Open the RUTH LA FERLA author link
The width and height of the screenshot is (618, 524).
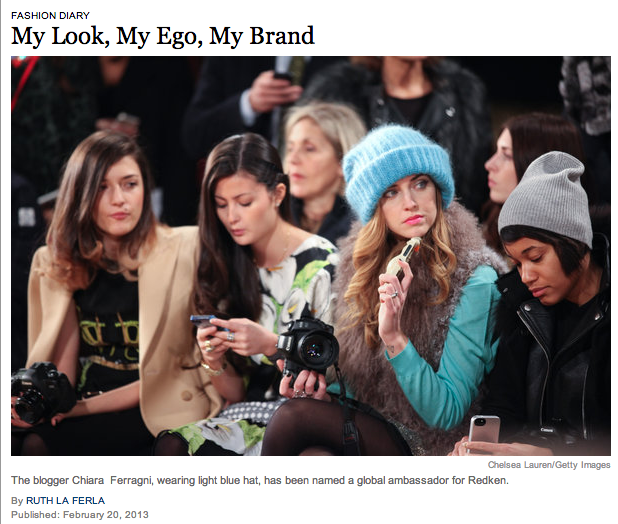click(x=65, y=501)
